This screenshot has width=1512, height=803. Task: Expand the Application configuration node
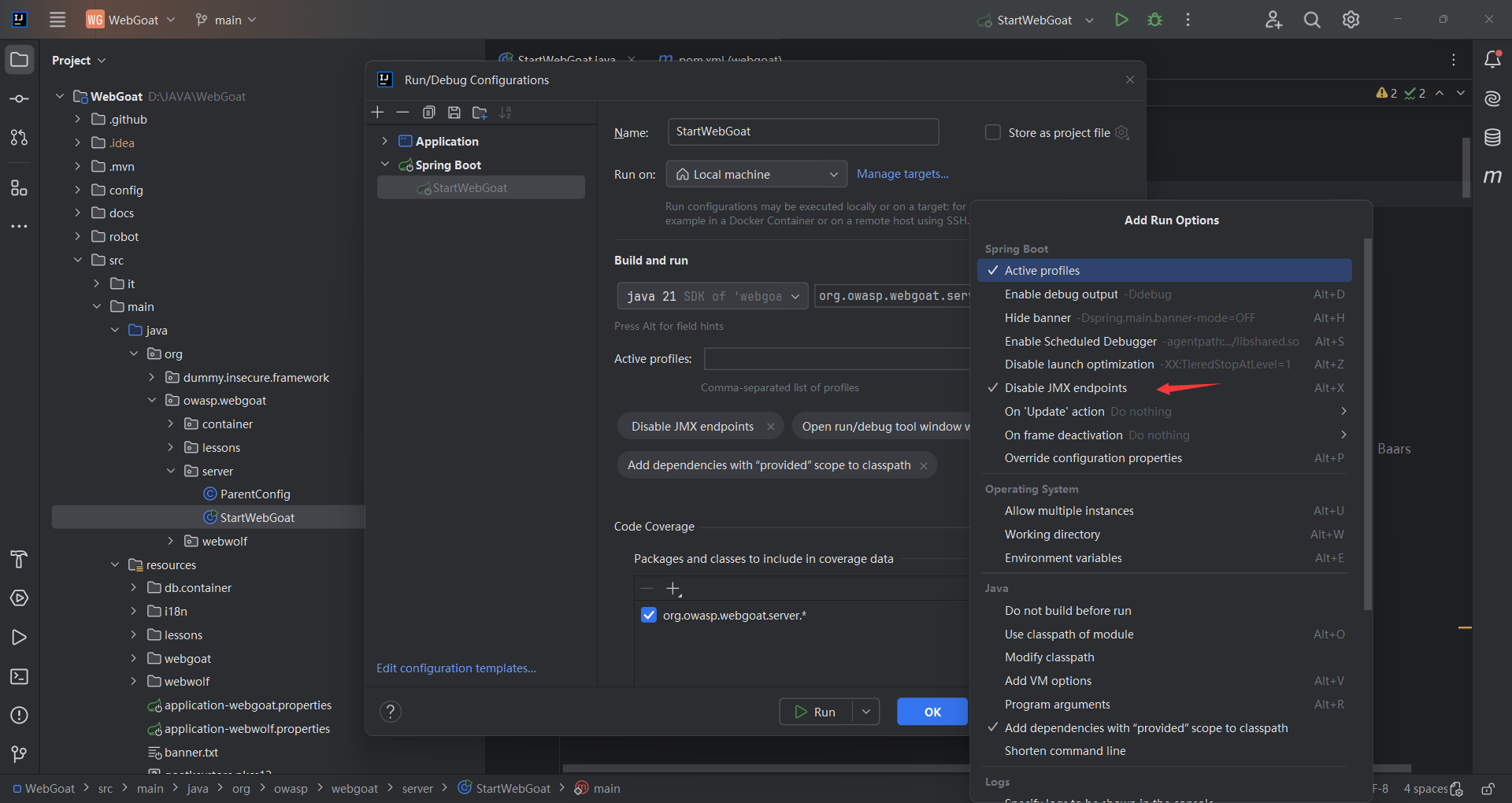384,141
